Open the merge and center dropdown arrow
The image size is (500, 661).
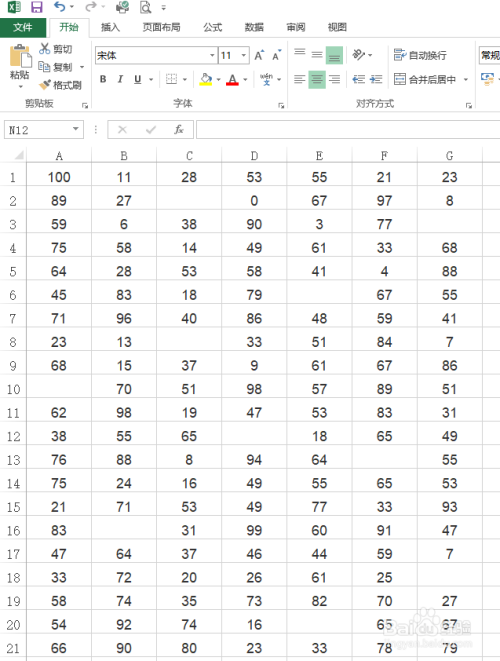(466, 79)
